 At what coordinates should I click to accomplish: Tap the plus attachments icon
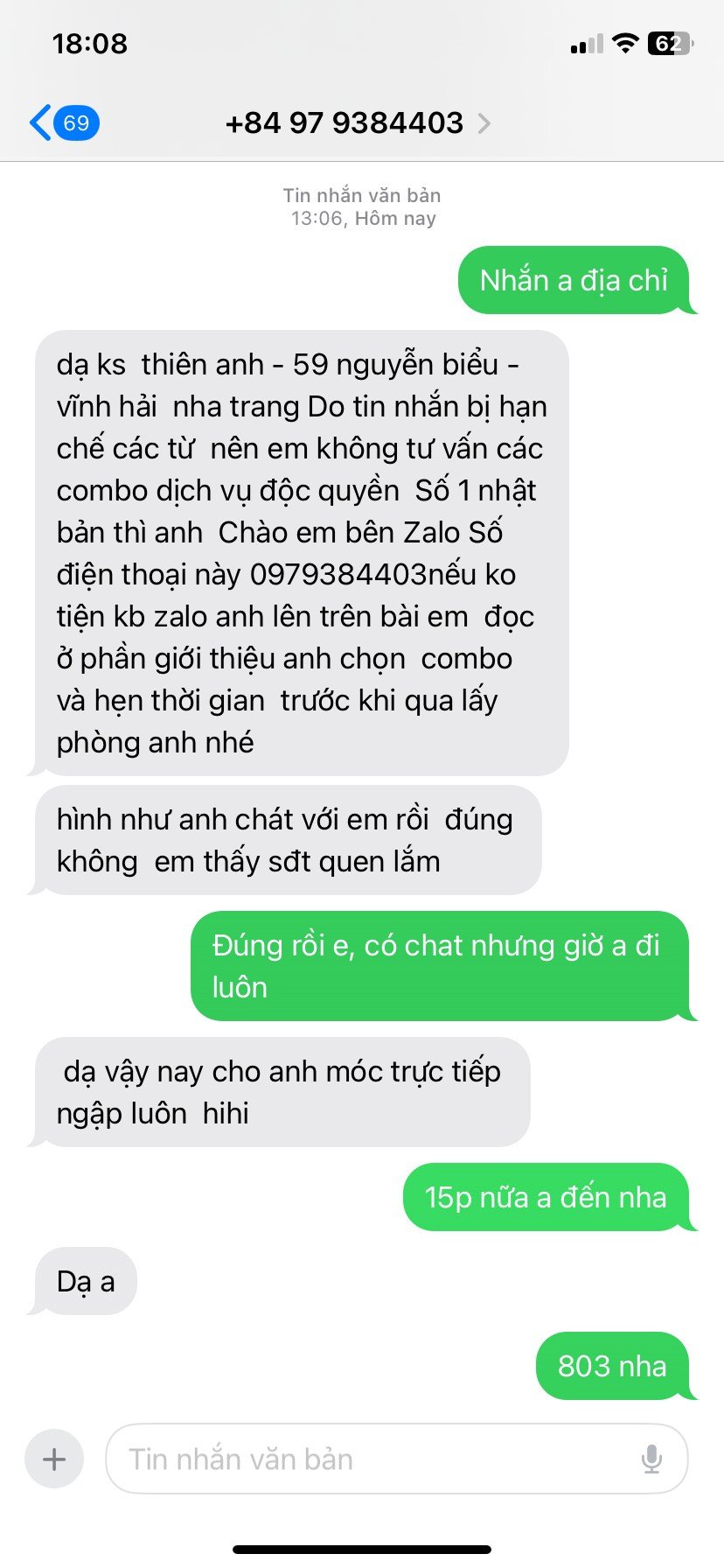pyautogui.click(x=54, y=1459)
